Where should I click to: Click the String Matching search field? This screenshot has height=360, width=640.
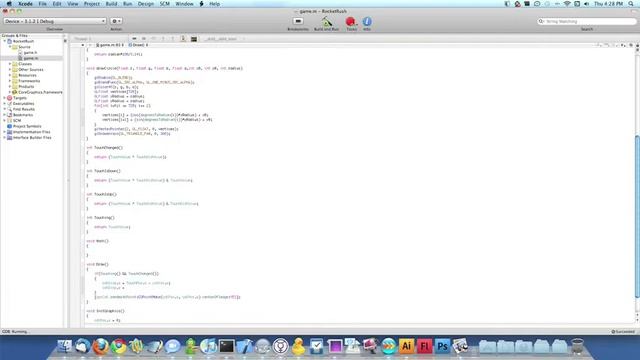click(587, 21)
